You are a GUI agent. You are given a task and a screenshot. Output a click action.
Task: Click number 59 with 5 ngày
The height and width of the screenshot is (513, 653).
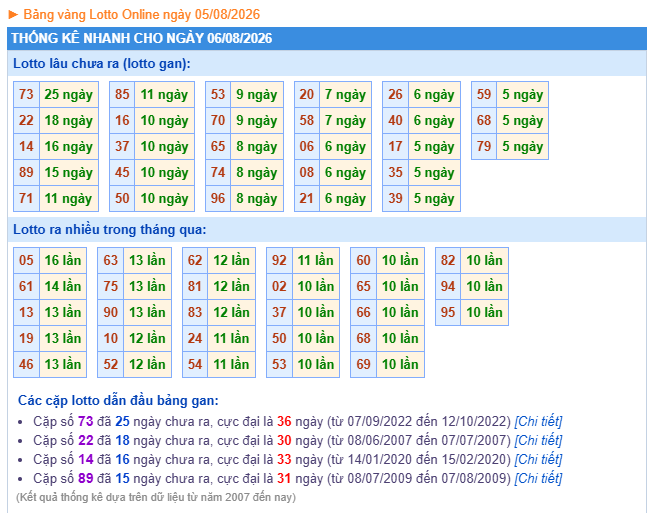[x=484, y=95]
